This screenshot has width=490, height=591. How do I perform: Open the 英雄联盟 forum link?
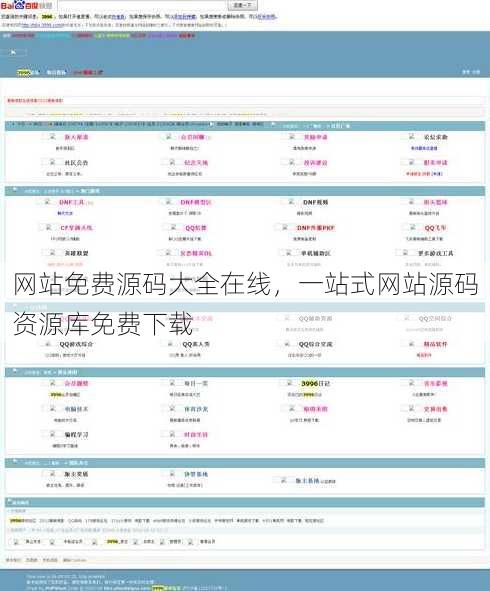77,253
